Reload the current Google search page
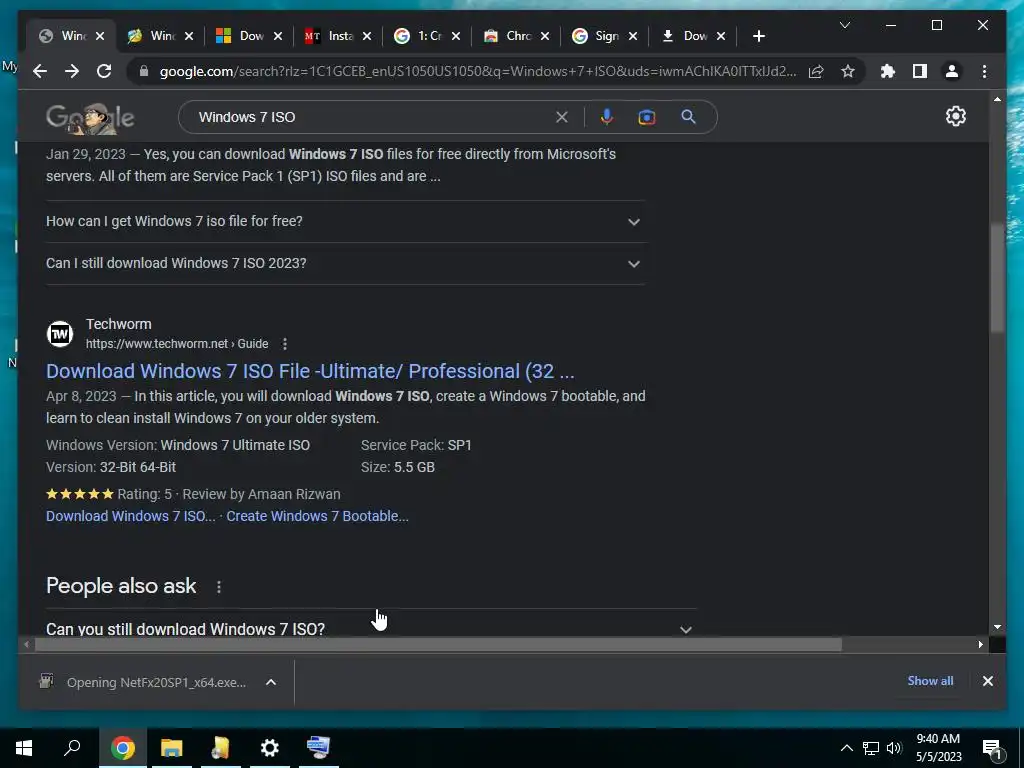This screenshot has width=1024, height=768. [x=104, y=71]
